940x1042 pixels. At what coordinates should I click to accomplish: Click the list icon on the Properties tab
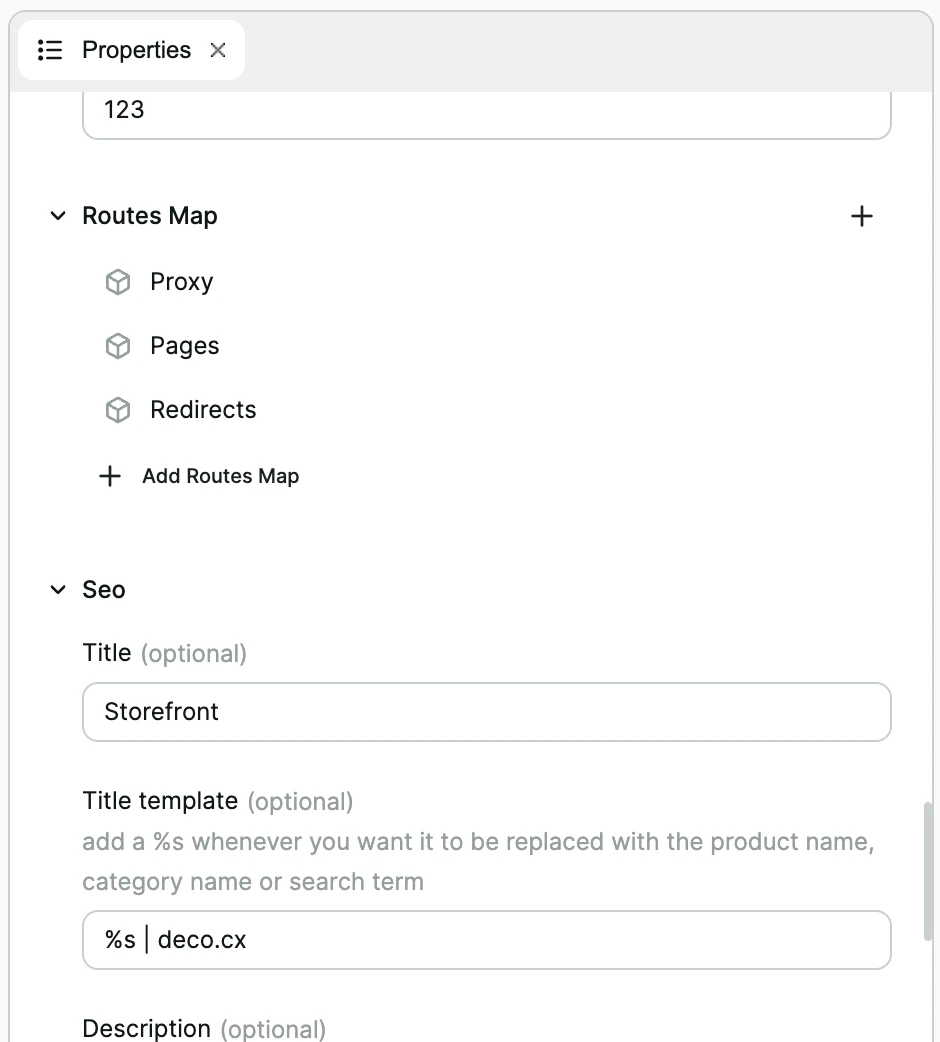(x=49, y=49)
